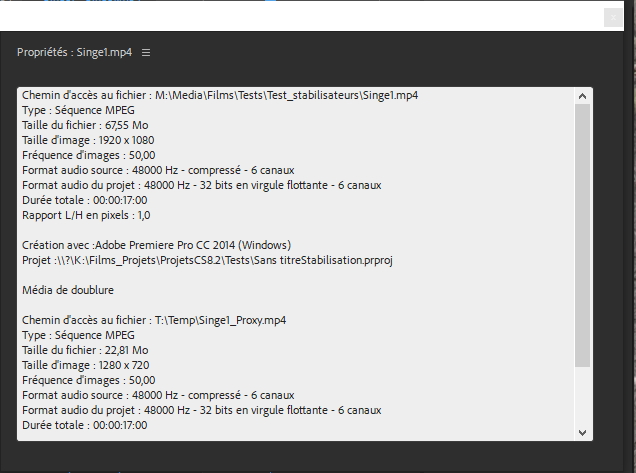Select the Propriétés : Singe1.mp4 panel tab
This screenshot has width=636, height=473.
pyautogui.click(x=74, y=52)
